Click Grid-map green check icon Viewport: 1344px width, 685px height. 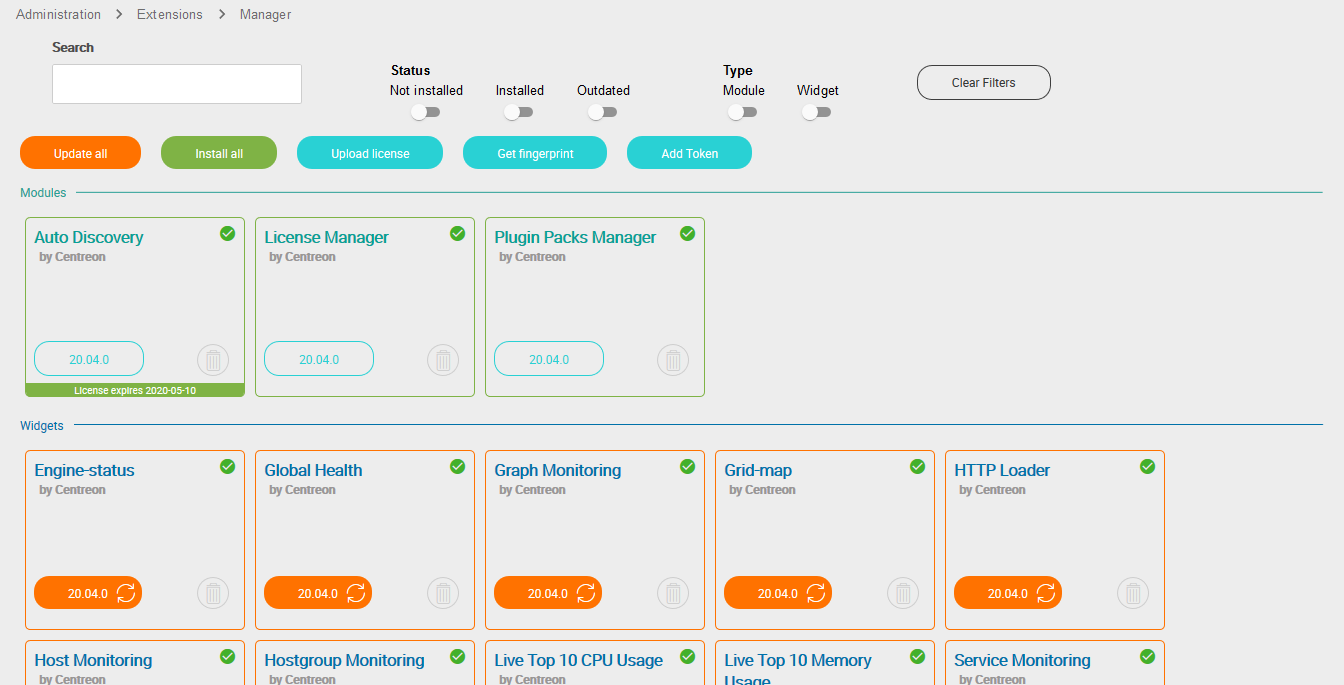pos(917,466)
